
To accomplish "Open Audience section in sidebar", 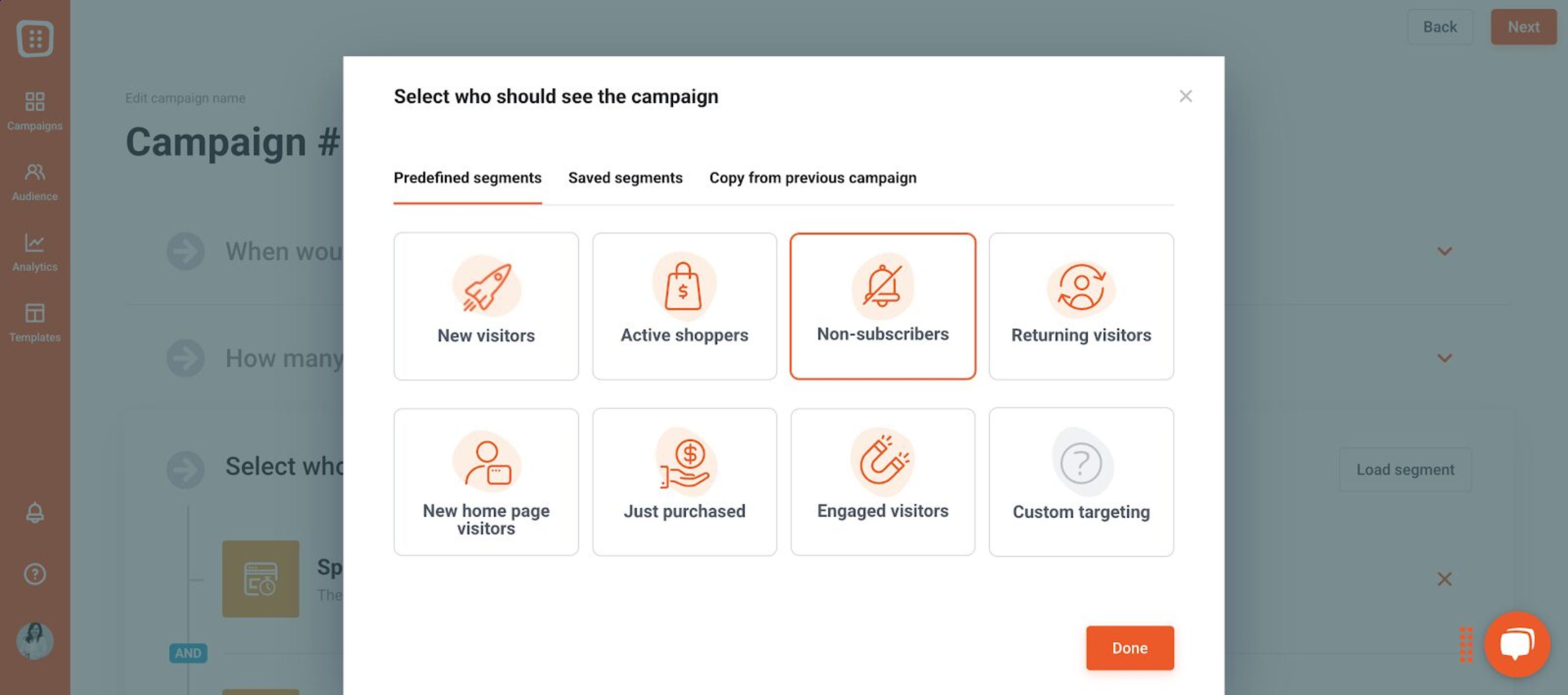I will 35,182.
